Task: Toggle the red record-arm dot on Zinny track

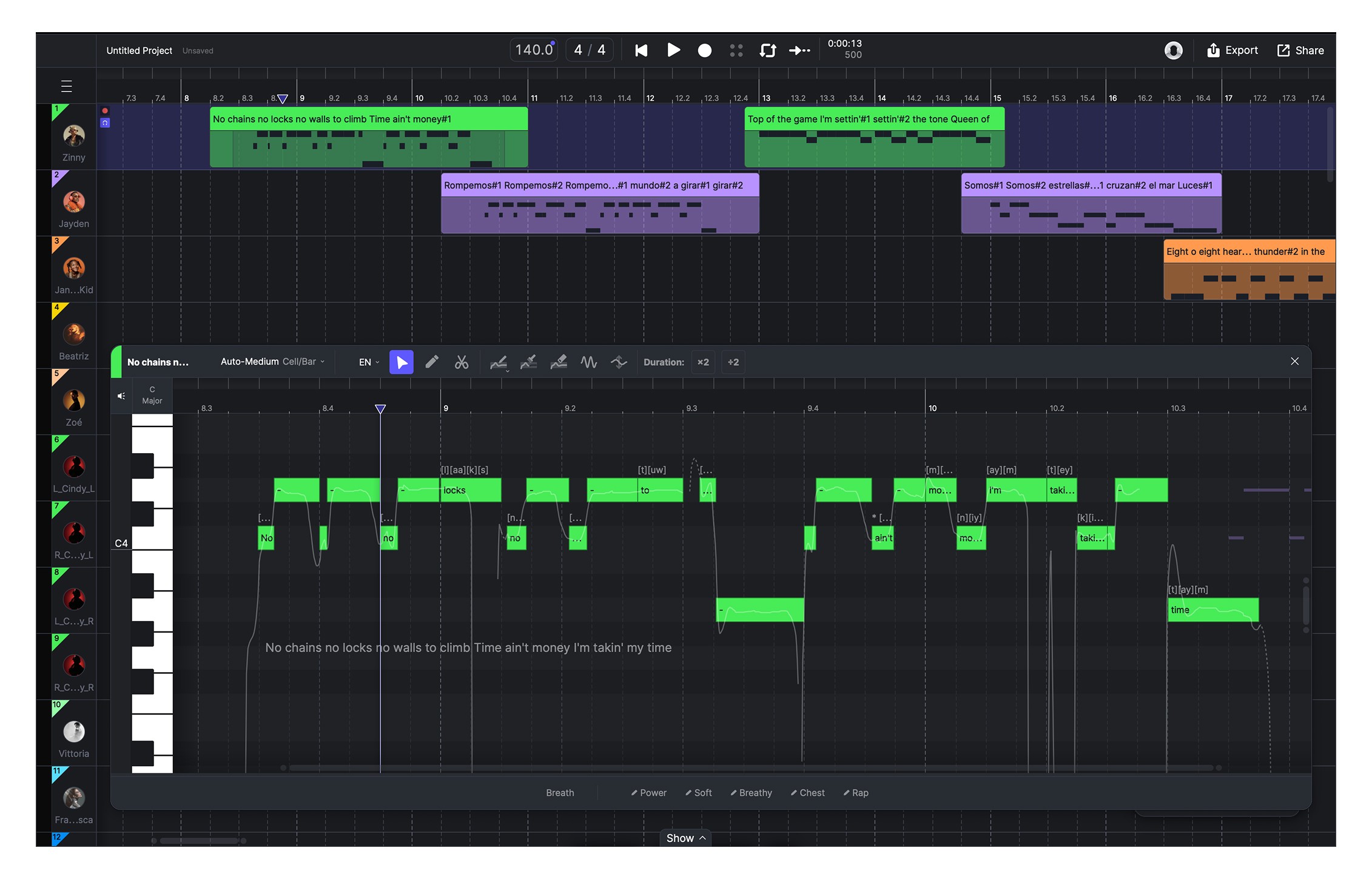Action: tap(105, 111)
